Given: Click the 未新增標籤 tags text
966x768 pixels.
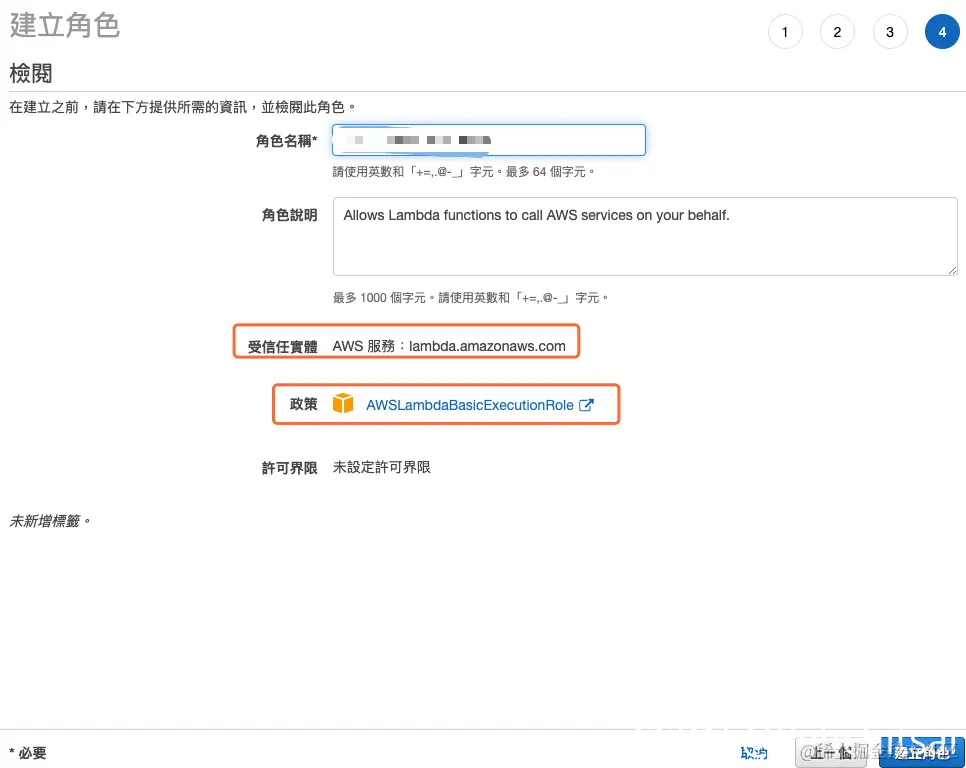Looking at the screenshot, I should pos(49,520).
